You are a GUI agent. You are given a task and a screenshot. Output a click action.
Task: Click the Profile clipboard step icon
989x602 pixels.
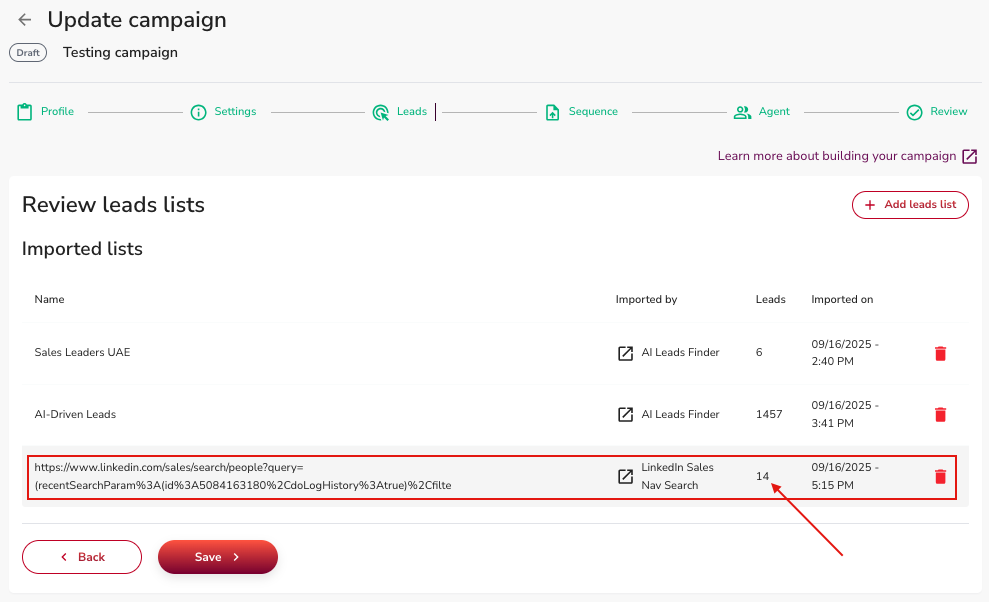coord(25,112)
